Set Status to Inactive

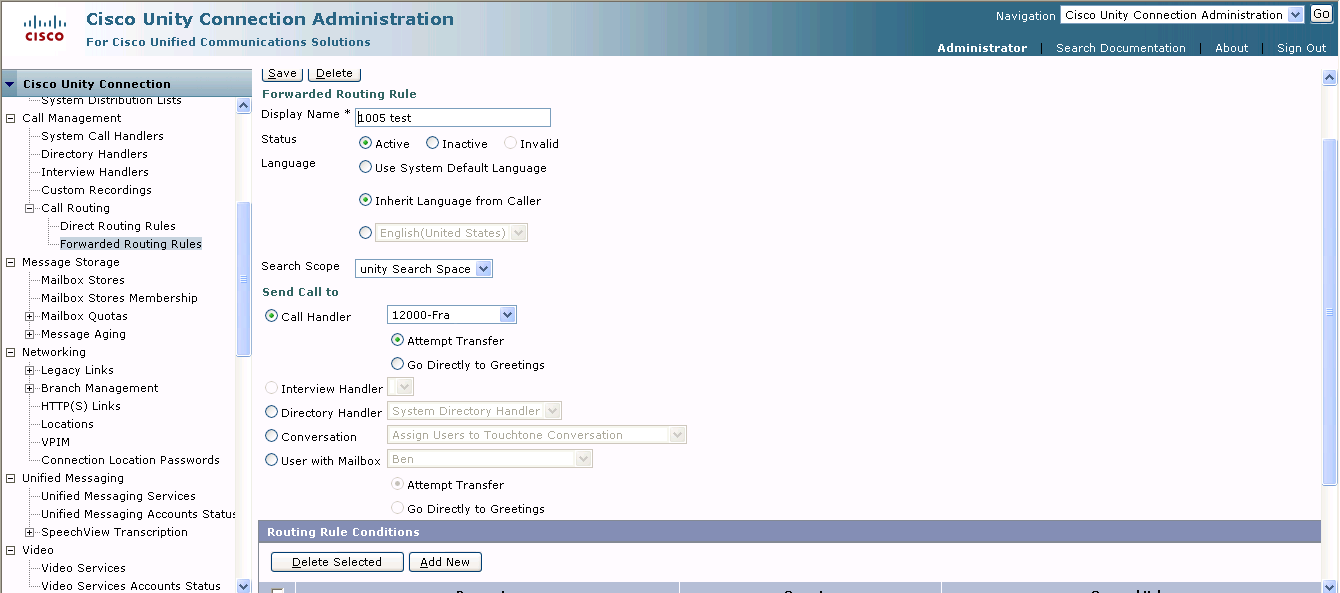pyautogui.click(x=432, y=143)
